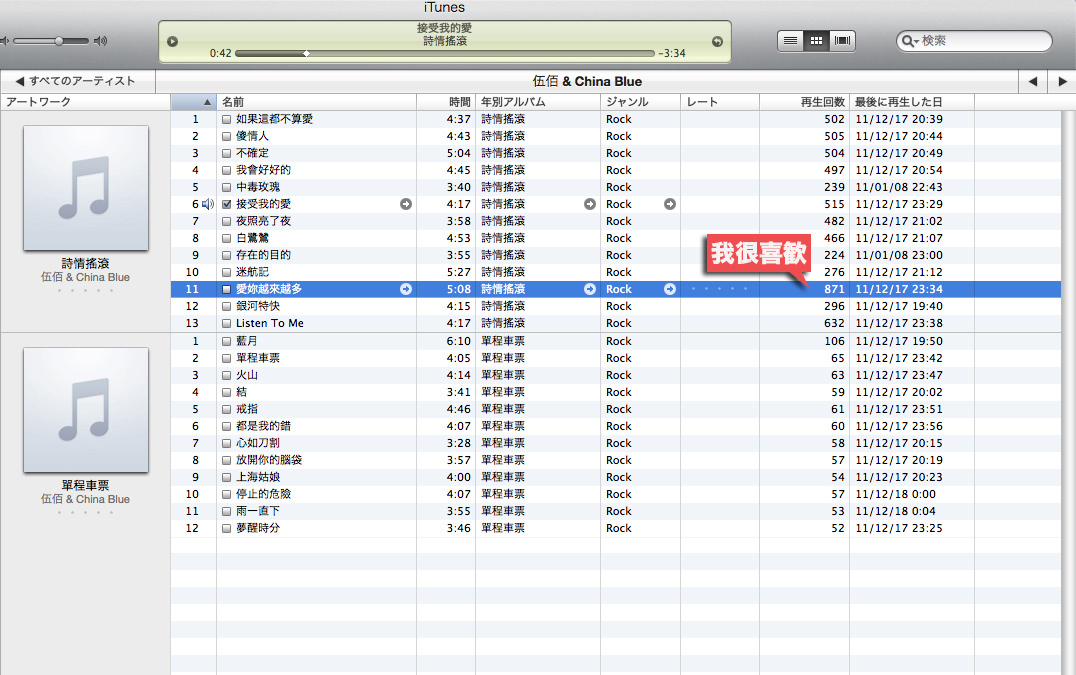Viewport: 1076px width, 675px height.
Task: Click the round arrow at display's right edge
Action: click(x=717, y=42)
